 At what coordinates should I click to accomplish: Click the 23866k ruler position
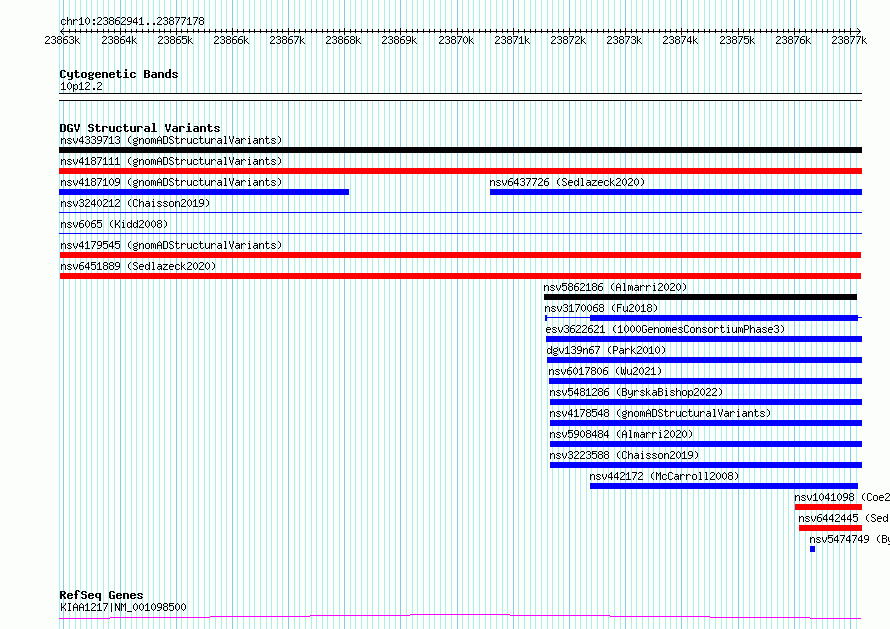(x=231, y=40)
